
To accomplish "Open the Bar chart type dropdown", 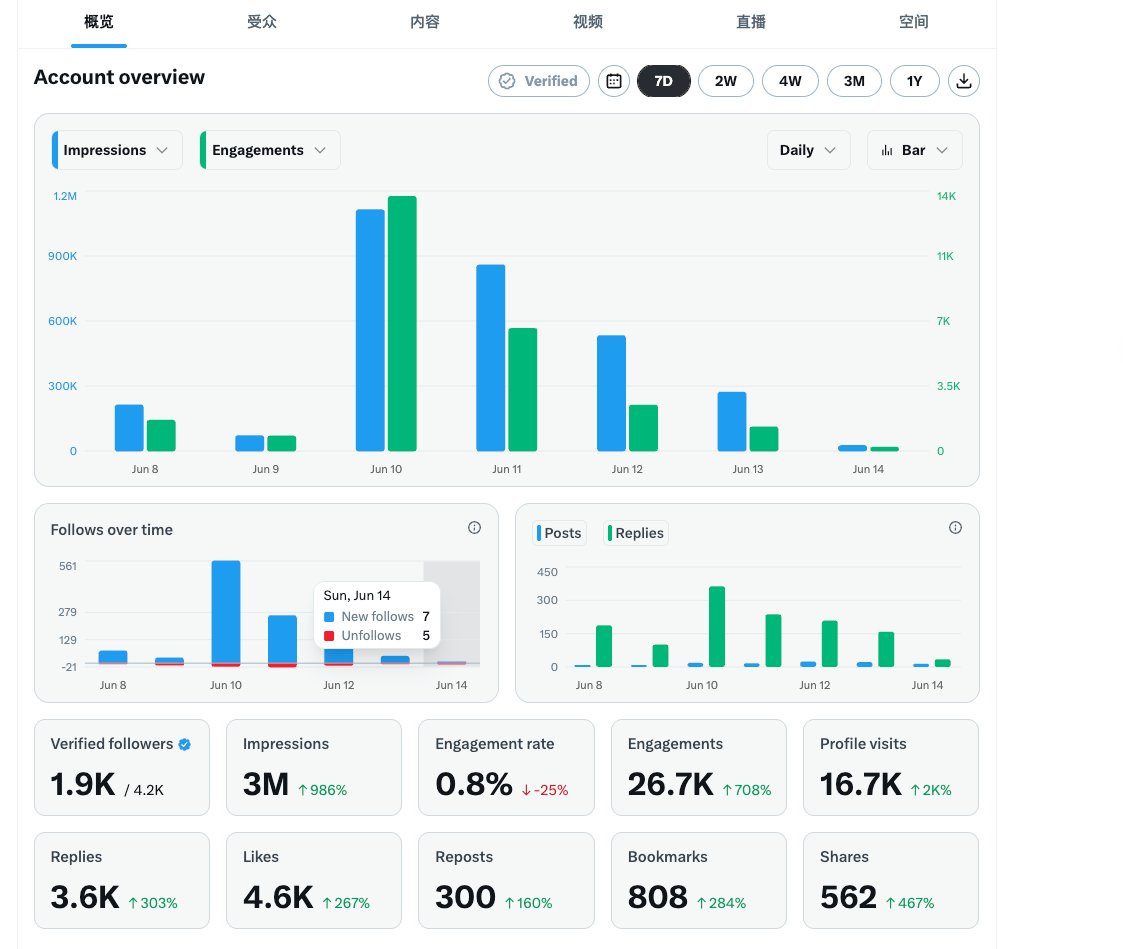I will click(914, 150).
